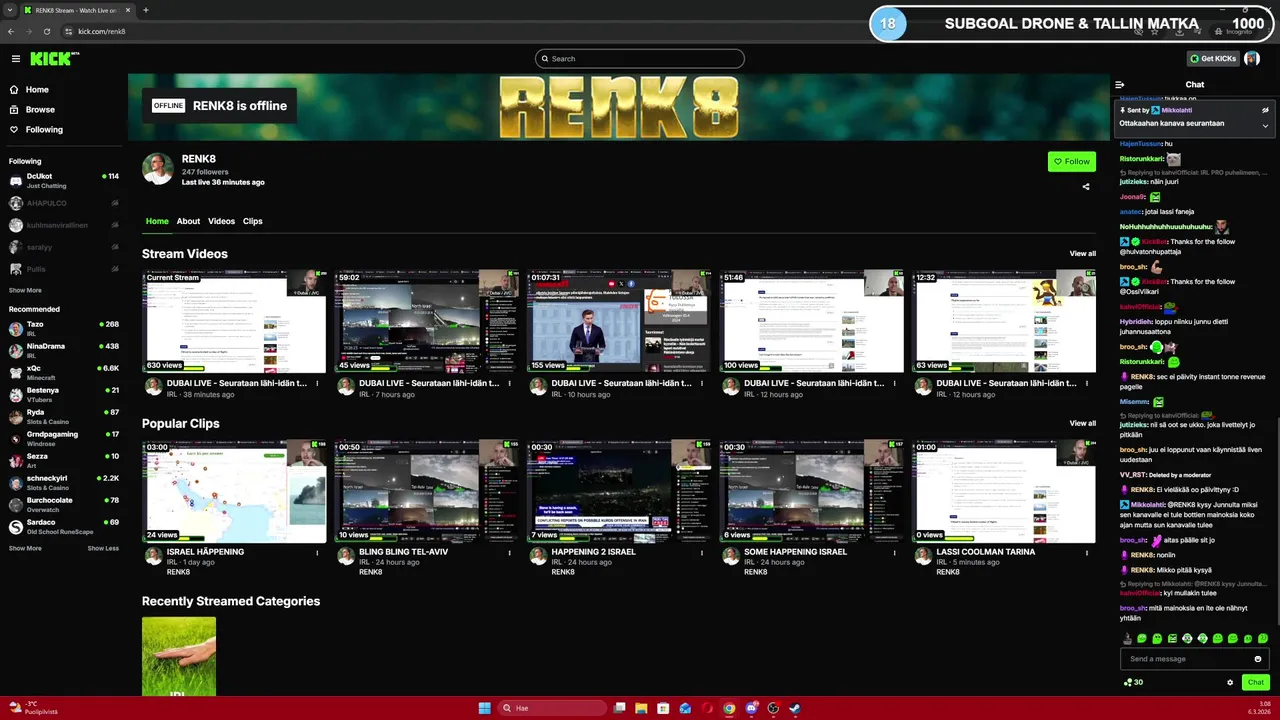This screenshot has width=1280, height=720.
Task: Open schneckyirl recommended channel
Action: (64, 483)
